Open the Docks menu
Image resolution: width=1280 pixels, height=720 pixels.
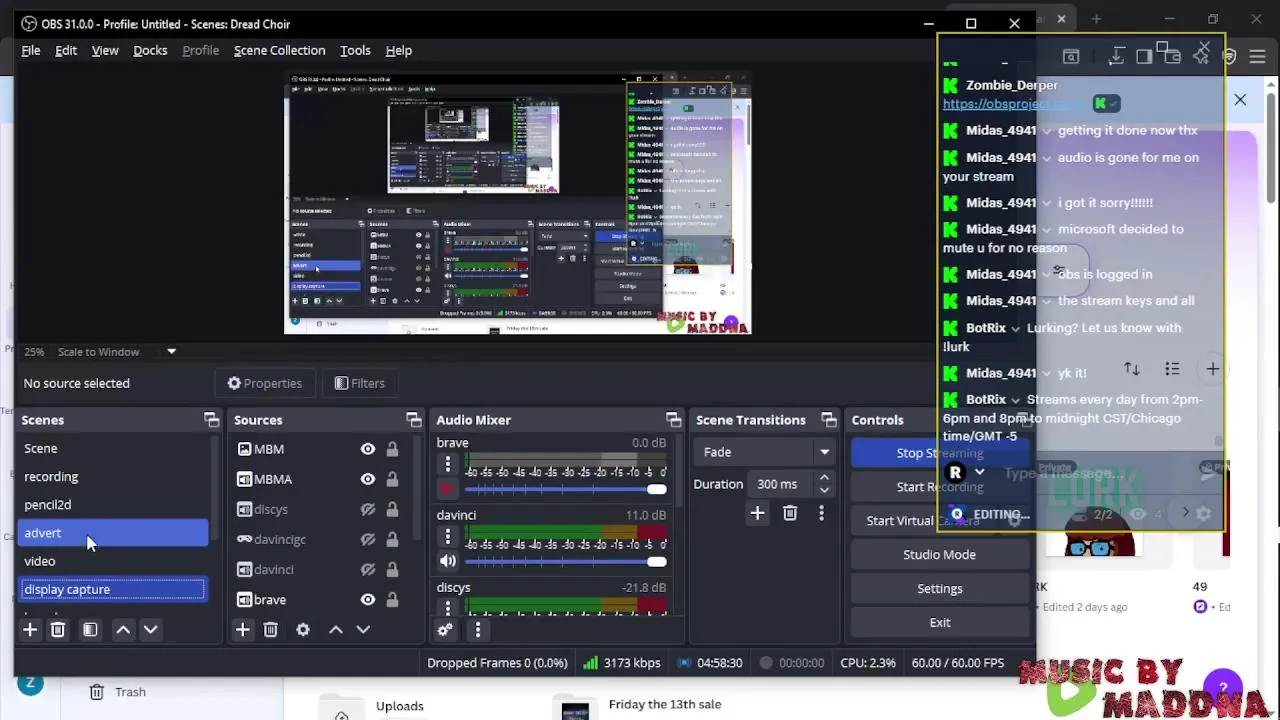150,50
